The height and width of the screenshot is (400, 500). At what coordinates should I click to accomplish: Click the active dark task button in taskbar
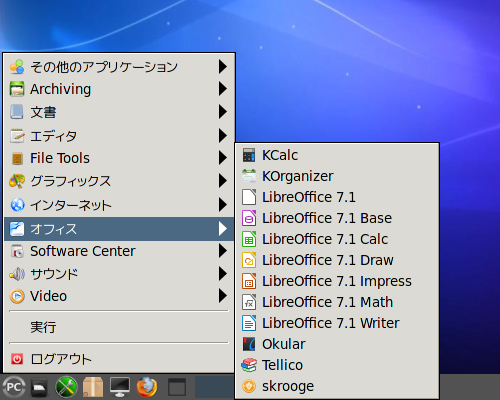click(x=214, y=387)
